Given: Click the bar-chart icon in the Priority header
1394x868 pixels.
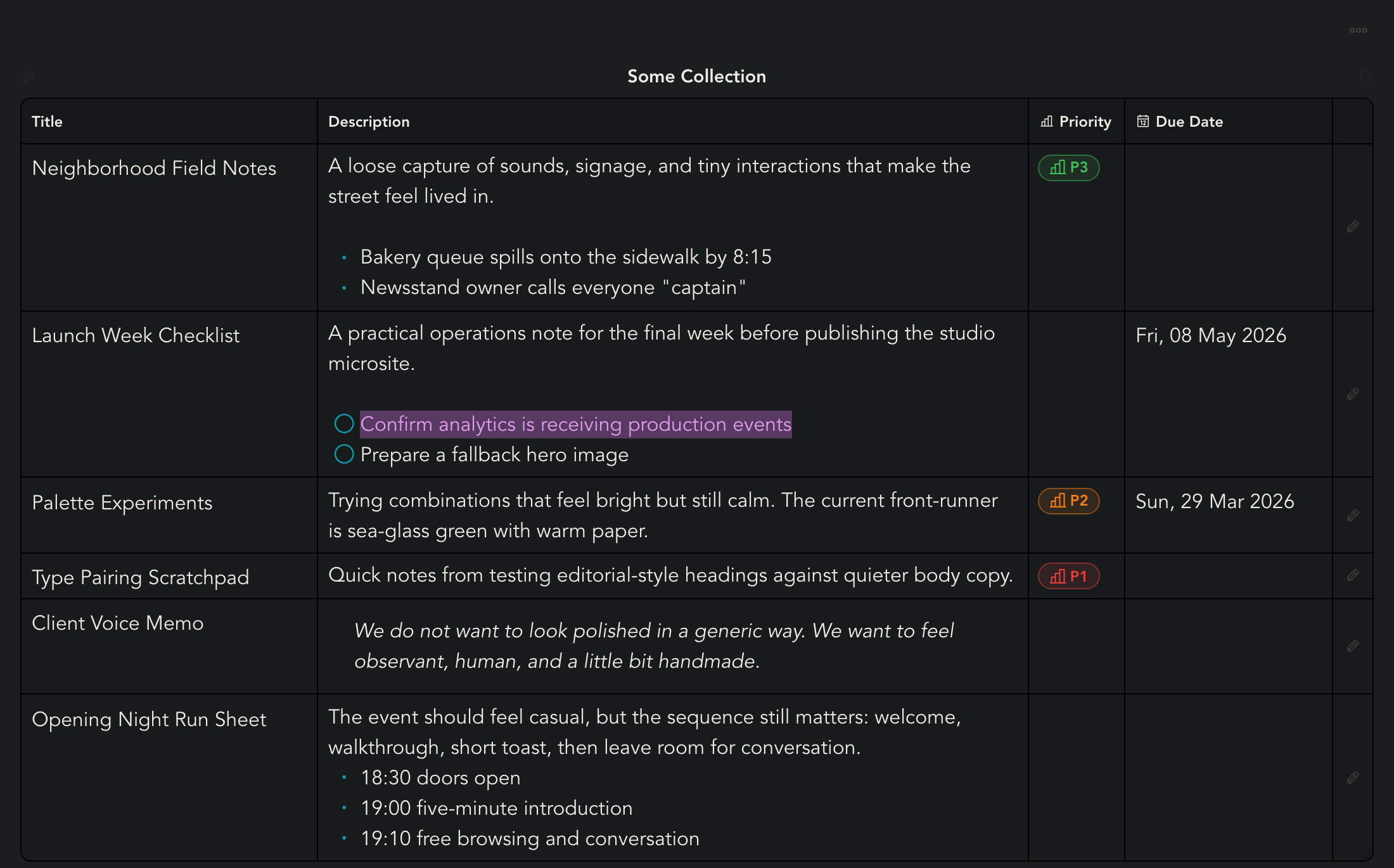Looking at the screenshot, I should [1046, 121].
